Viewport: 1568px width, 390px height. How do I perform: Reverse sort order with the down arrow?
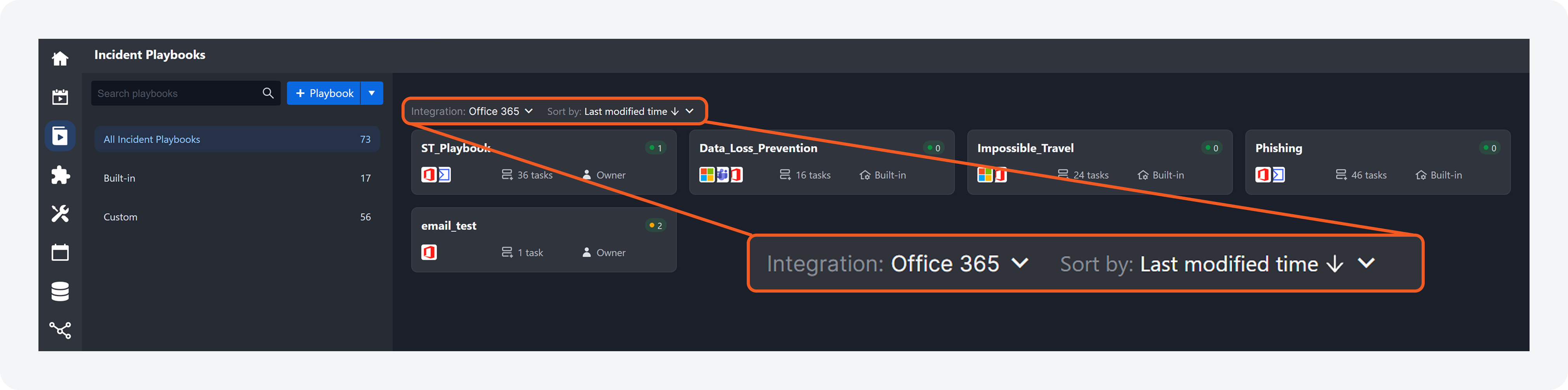point(675,111)
